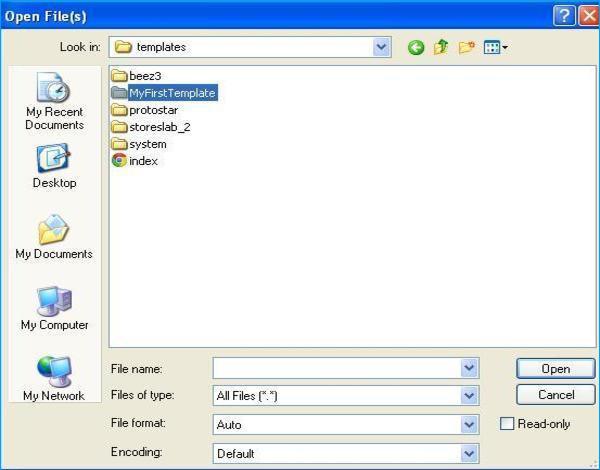The height and width of the screenshot is (470, 600).
Task: Click into the File name field
Action: [337, 368]
